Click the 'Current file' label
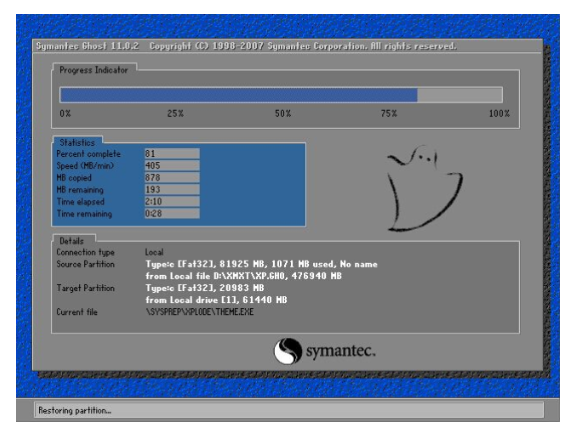The height and width of the screenshot is (431, 567). pos(77,312)
